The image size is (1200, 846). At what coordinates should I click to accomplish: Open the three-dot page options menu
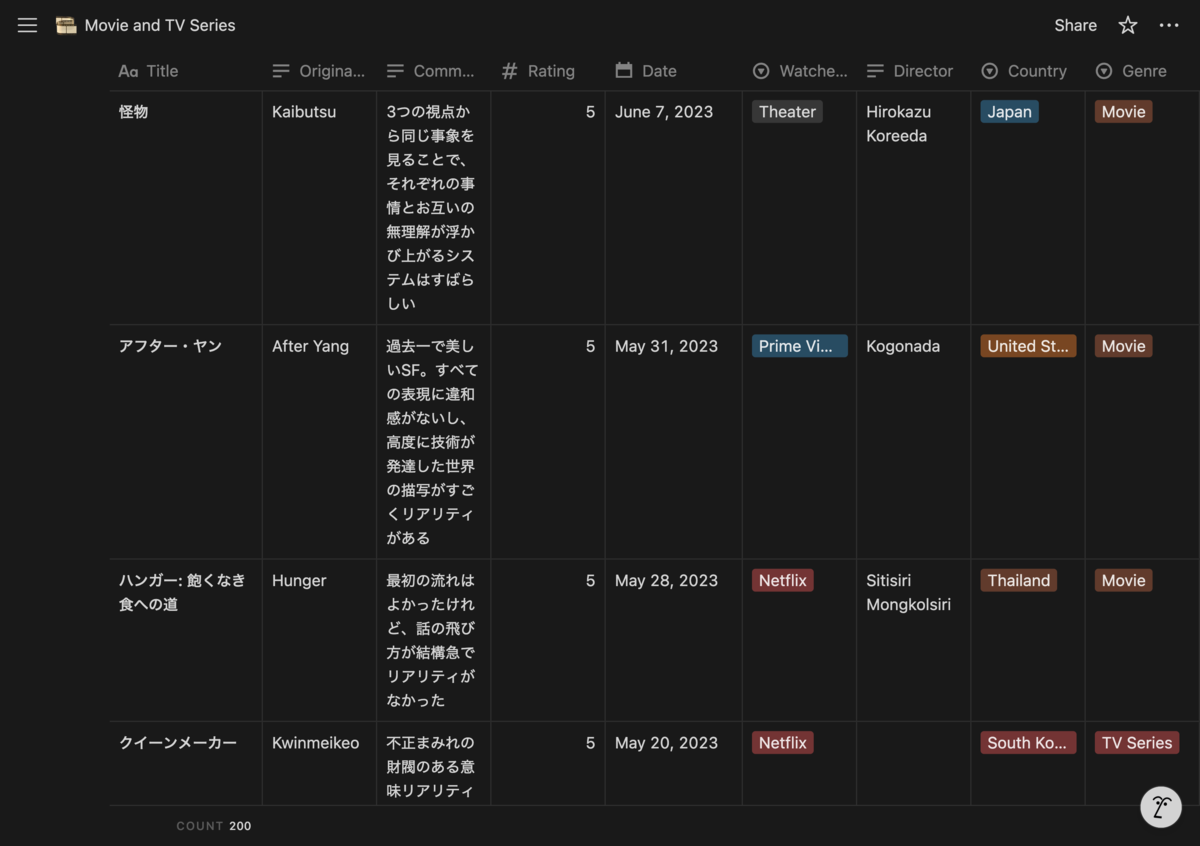tap(1169, 25)
